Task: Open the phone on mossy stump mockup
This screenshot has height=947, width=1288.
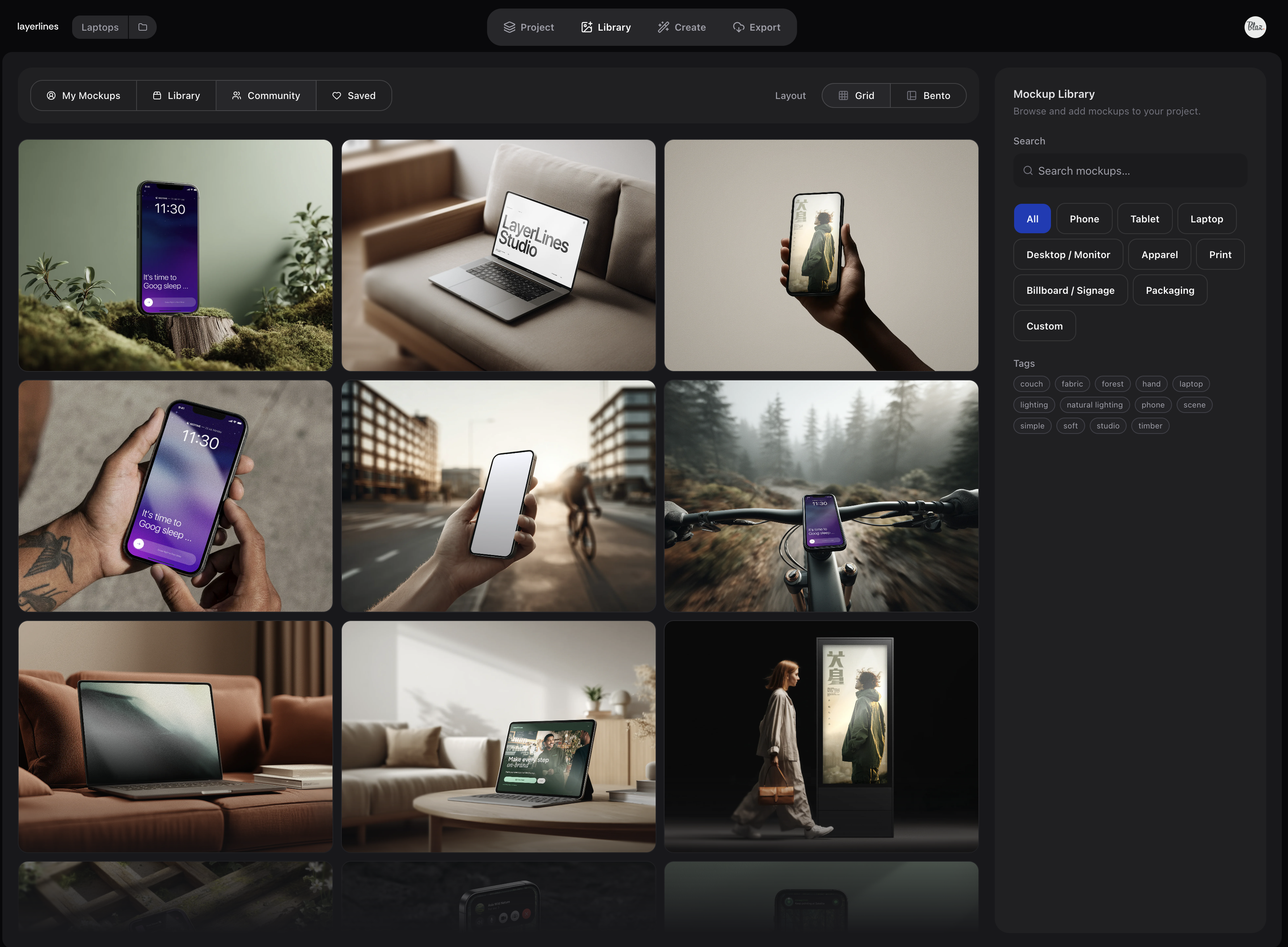Action: pos(175,255)
